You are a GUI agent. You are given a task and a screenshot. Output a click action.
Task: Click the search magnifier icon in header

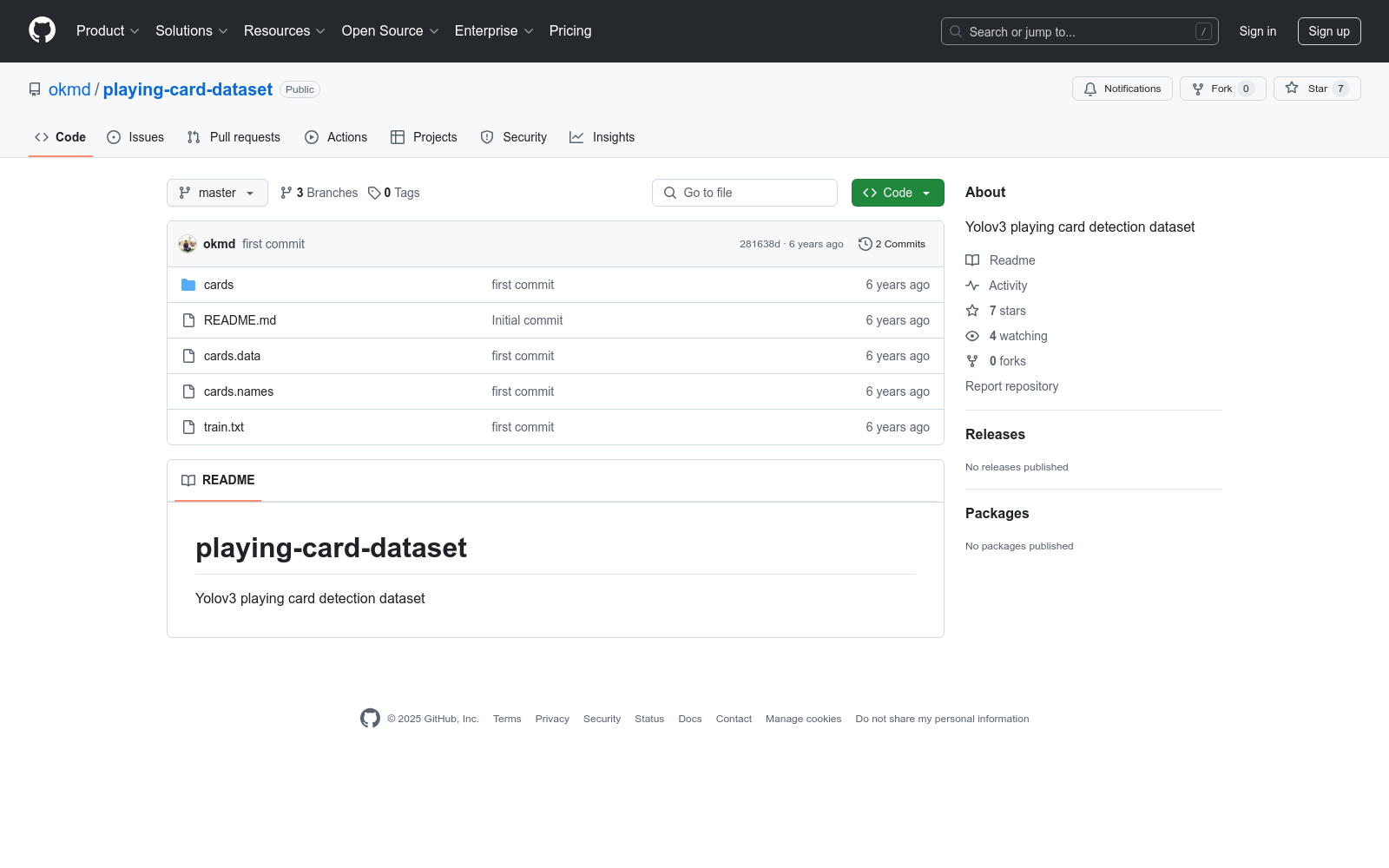(956, 31)
